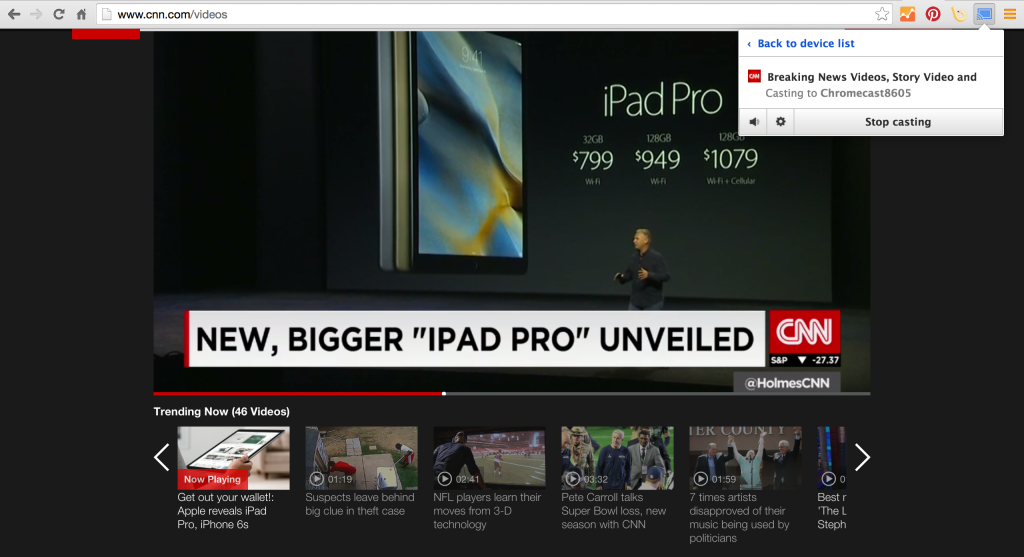Click the Trending Now (46 Videos) heading
Viewport: 1024px width, 557px height.
221,411
